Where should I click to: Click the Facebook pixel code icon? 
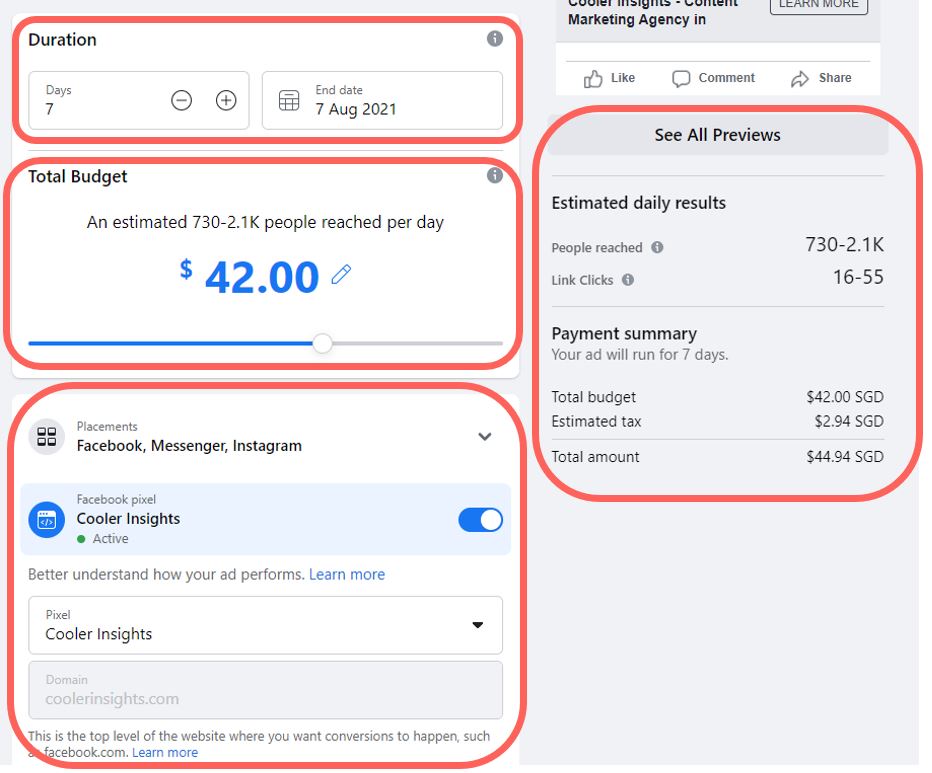(x=46, y=520)
